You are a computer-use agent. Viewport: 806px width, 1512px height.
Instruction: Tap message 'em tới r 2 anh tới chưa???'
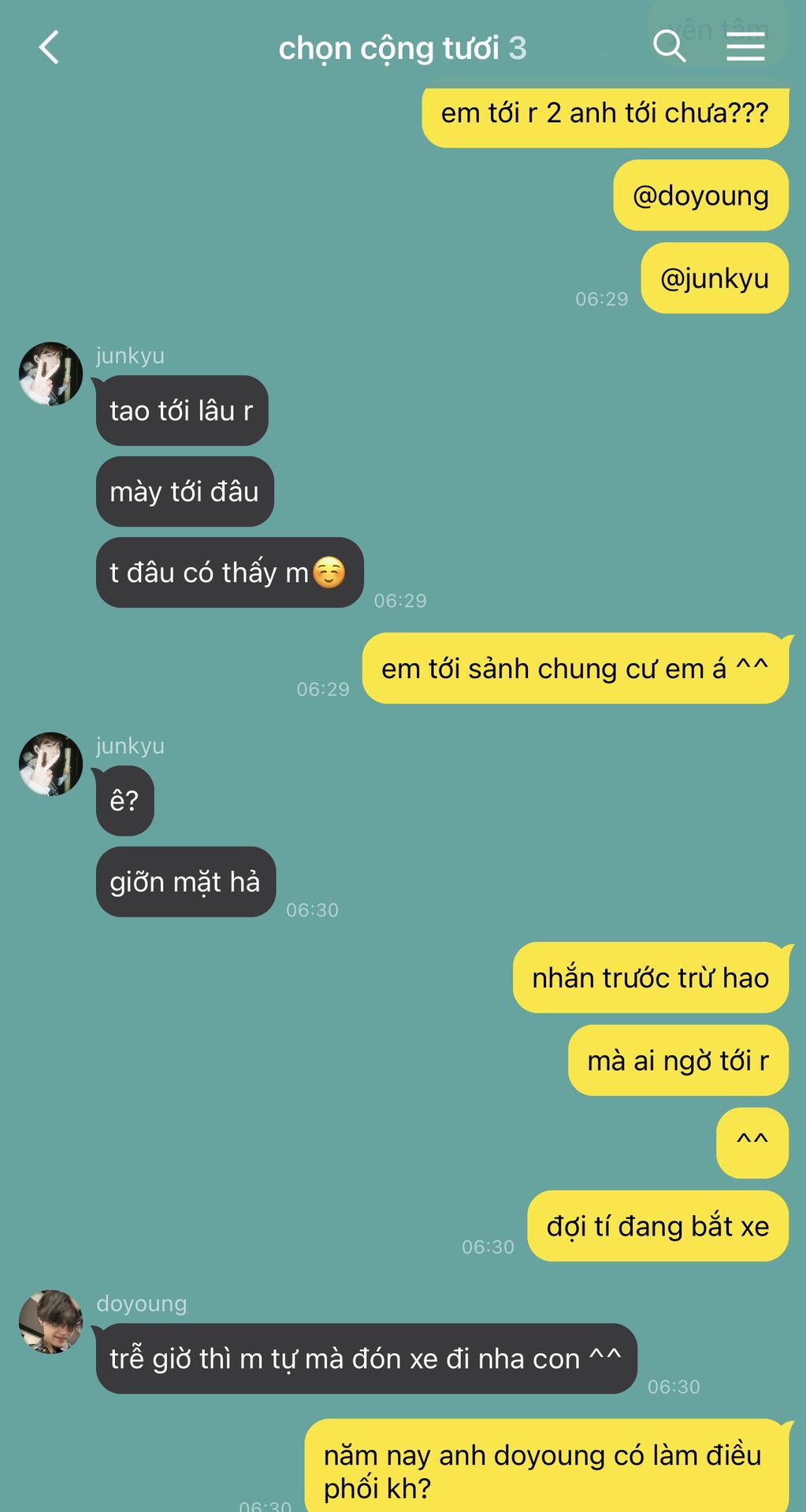[605, 115]
